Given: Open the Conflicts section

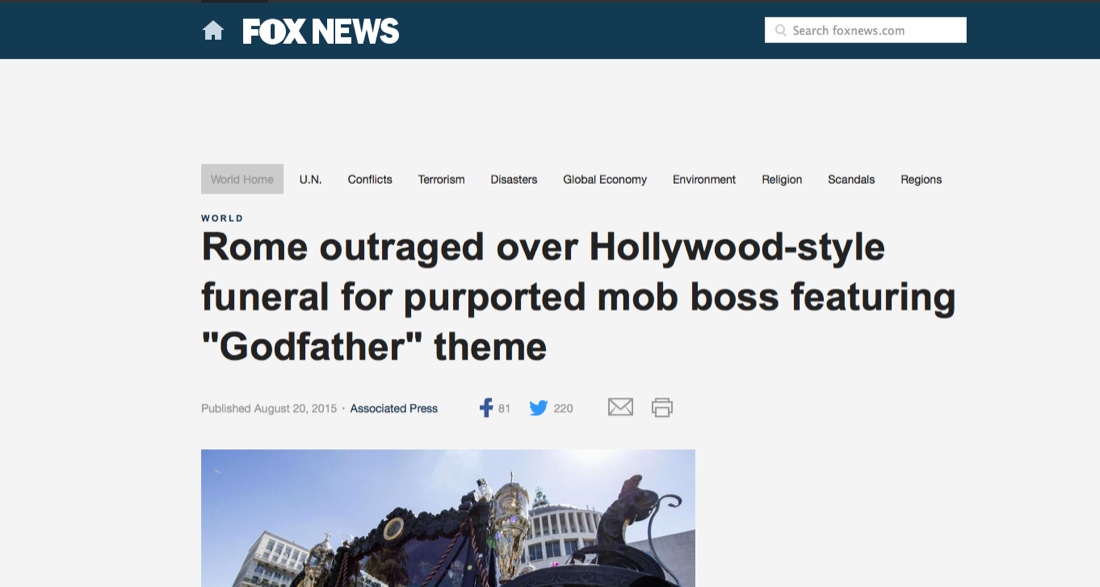Looking at the screenshot, I should [x=370, y=180].
